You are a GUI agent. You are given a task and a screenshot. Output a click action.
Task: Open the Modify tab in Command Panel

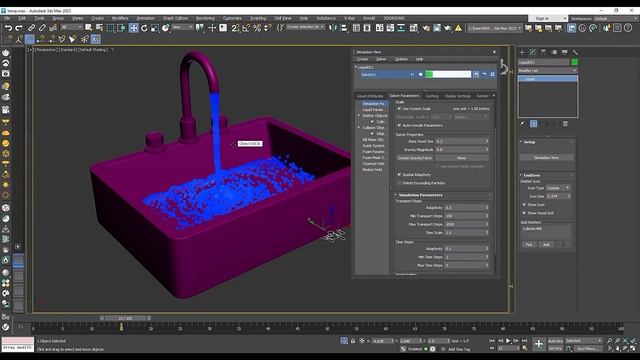click(x=533, y=52)
